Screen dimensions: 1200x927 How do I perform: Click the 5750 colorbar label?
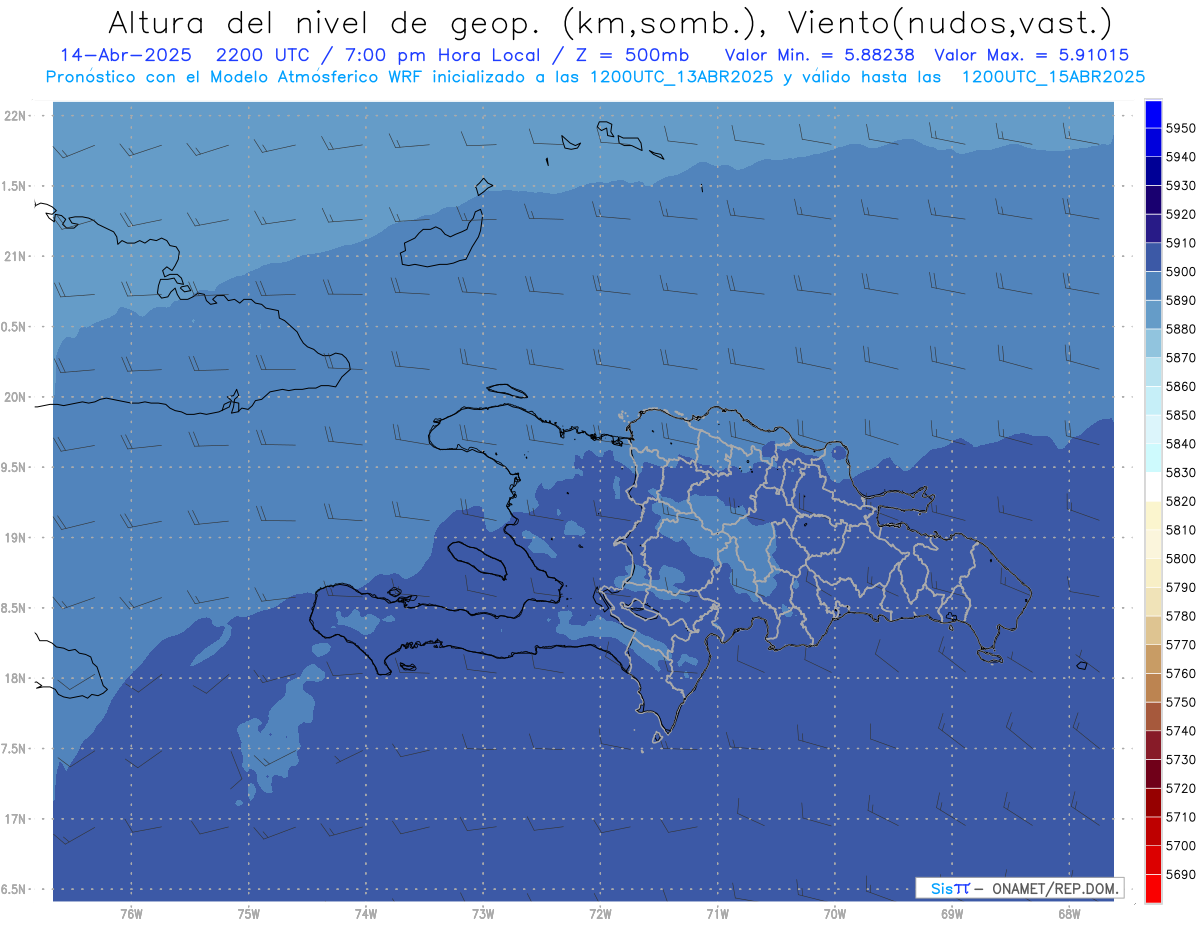point(1181,702)
